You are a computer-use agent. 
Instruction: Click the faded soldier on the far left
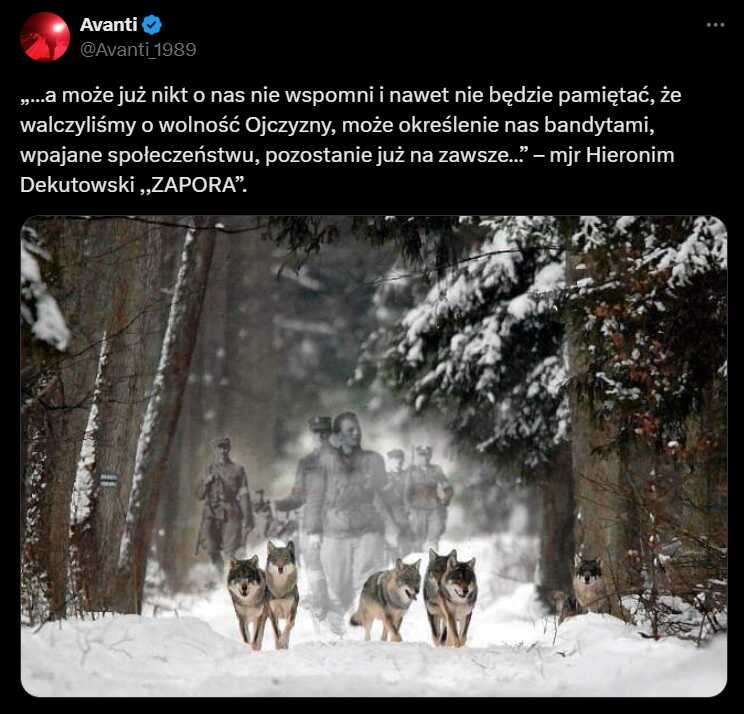pos(224,503)
